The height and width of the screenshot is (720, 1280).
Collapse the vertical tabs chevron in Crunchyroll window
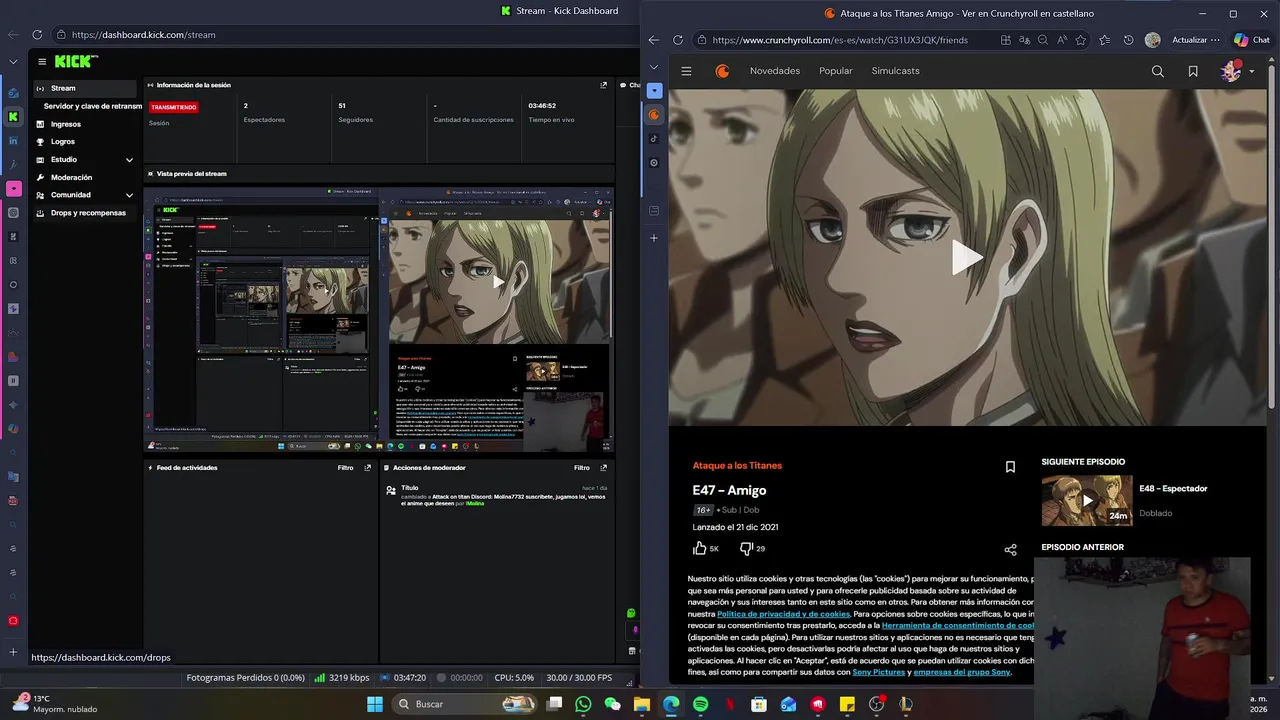coord(654,68)
